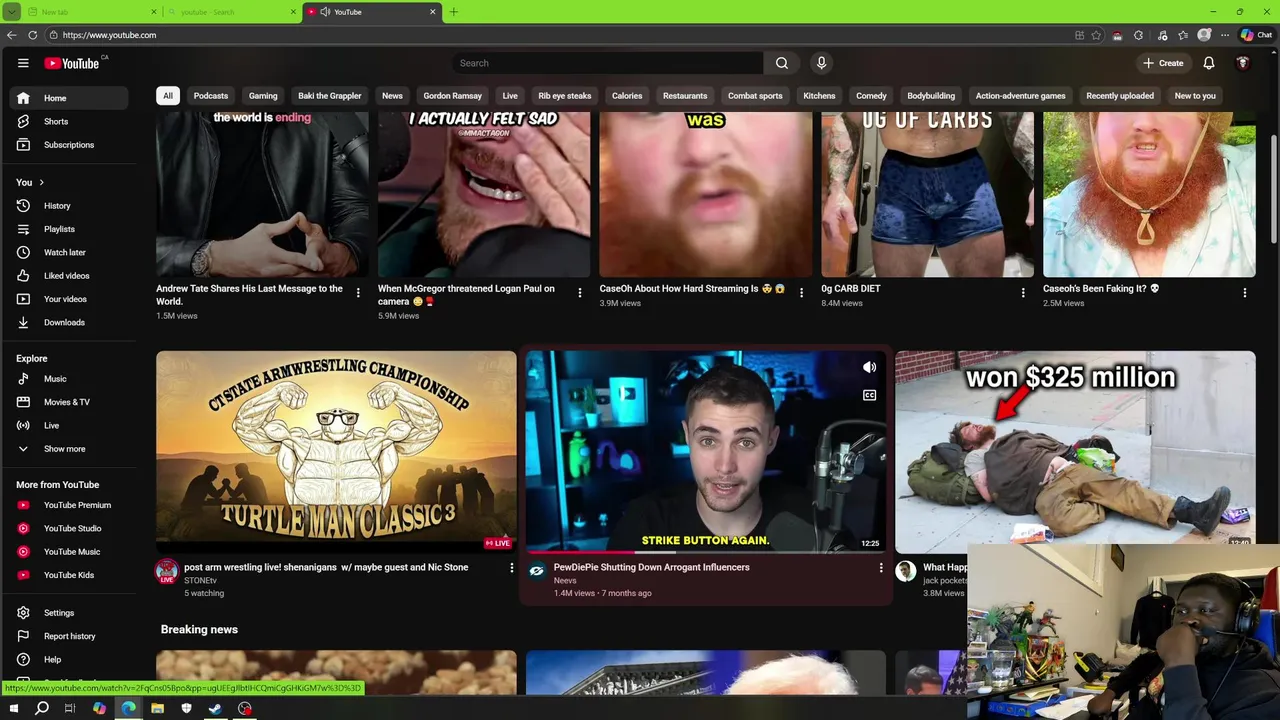Screen dimensions: 1280x720
Task: Open the Andrew Tate Last Message title
Action: pos(249,294)
